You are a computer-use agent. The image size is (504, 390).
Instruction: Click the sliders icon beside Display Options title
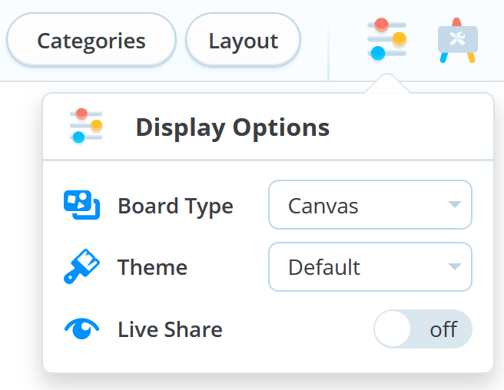coord(86,126)
